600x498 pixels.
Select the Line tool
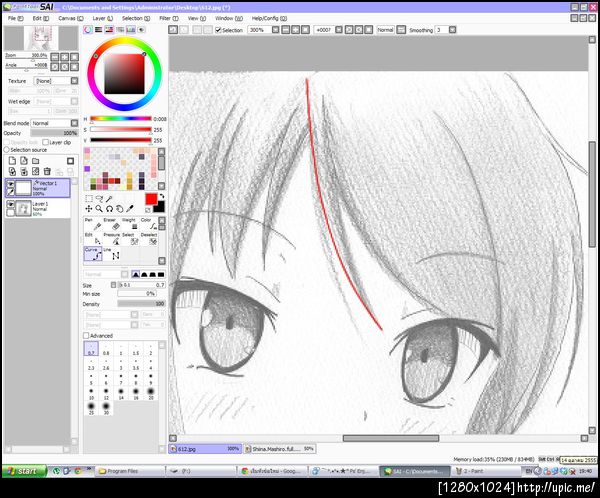pyautogui.click(x=111, y=254)
